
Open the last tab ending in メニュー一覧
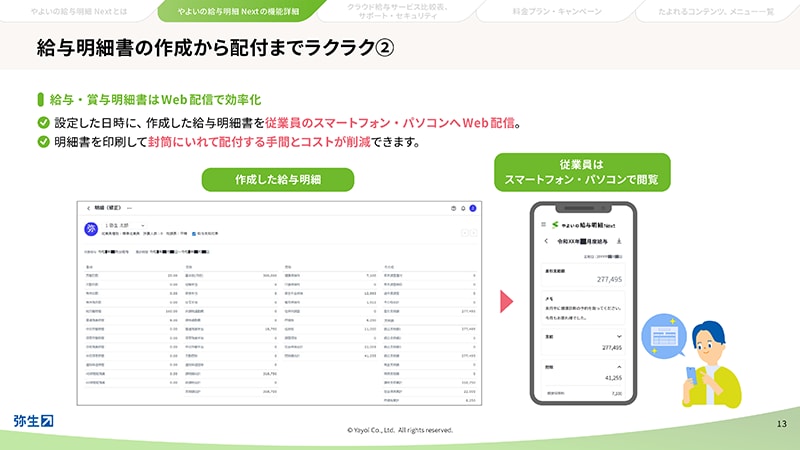point(715,11)
